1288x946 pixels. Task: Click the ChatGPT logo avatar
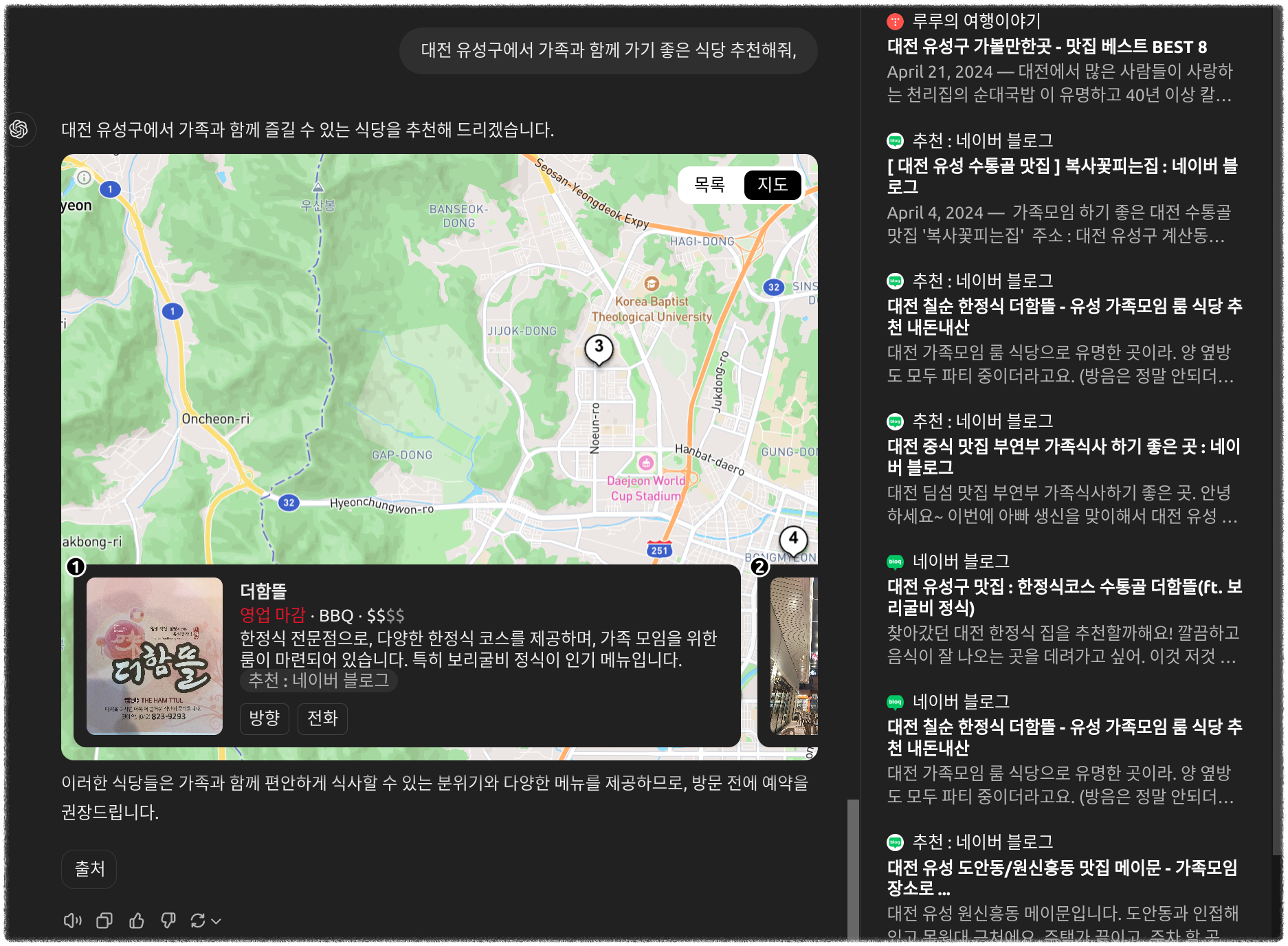pos(19,129)
